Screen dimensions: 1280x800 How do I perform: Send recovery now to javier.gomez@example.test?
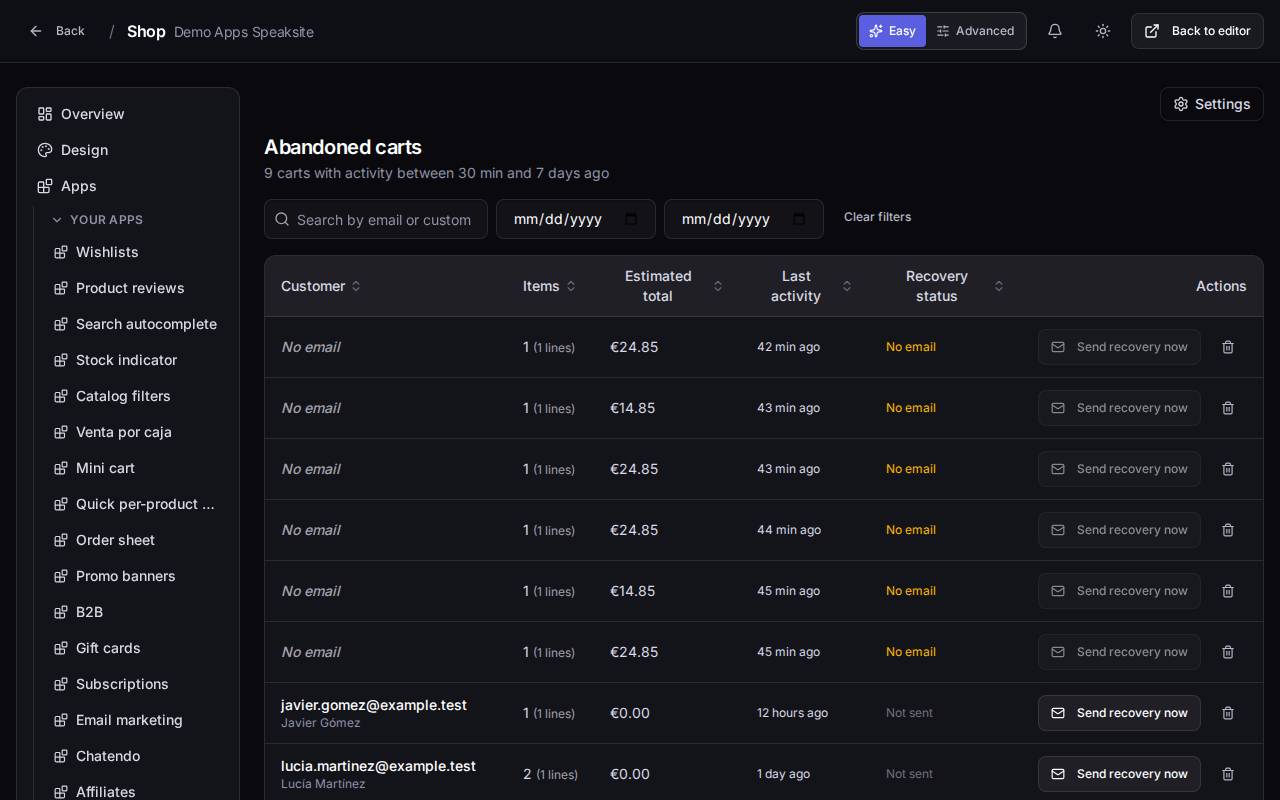(1119, 713)
